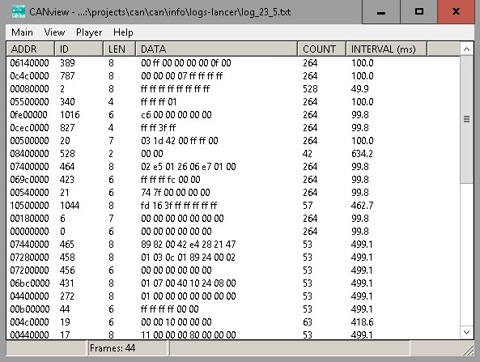The image size is (480, 362).
Task: Select row with address 08400000
Action: (x=233, y=154)
